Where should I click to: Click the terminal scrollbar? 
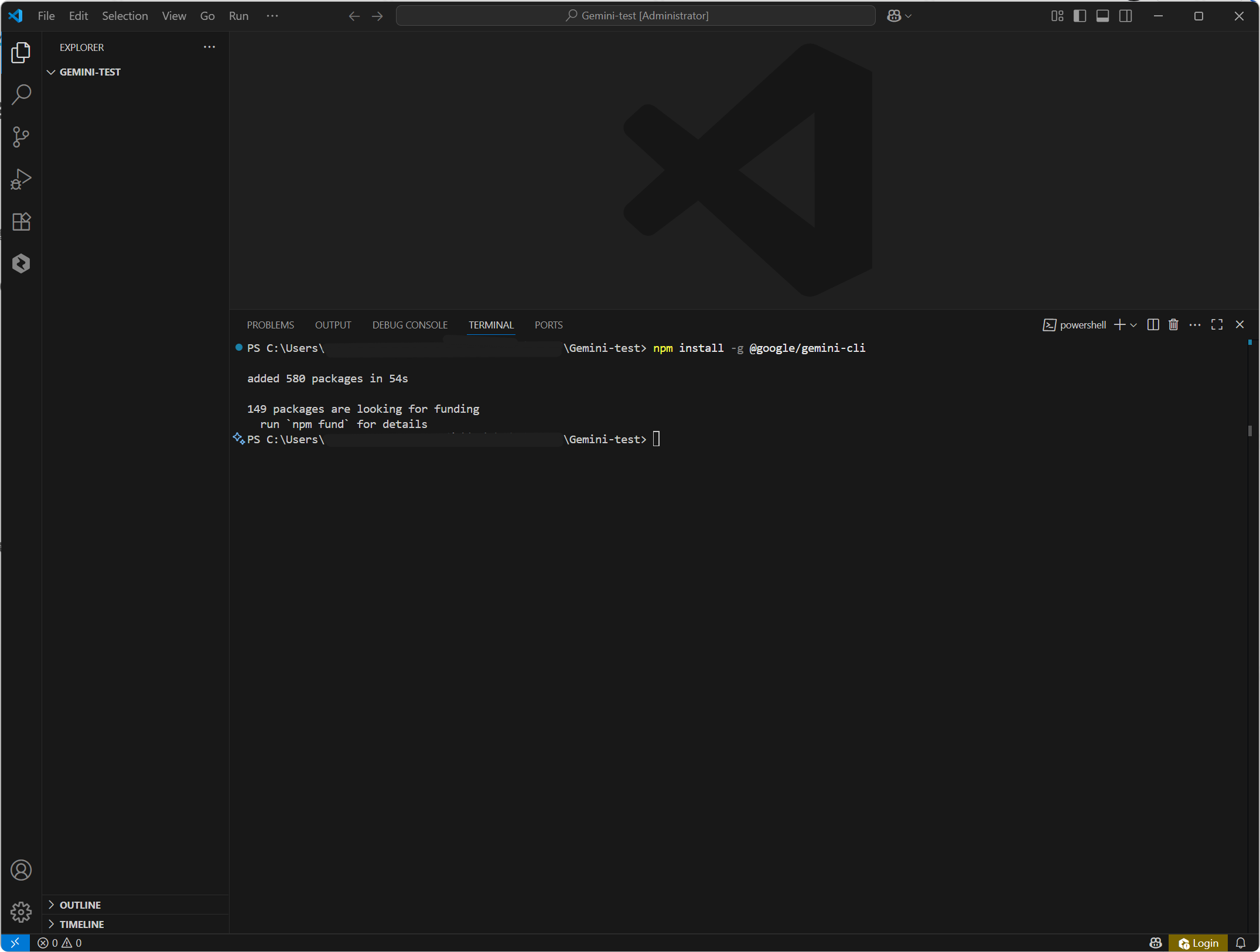click(1249, 431)
